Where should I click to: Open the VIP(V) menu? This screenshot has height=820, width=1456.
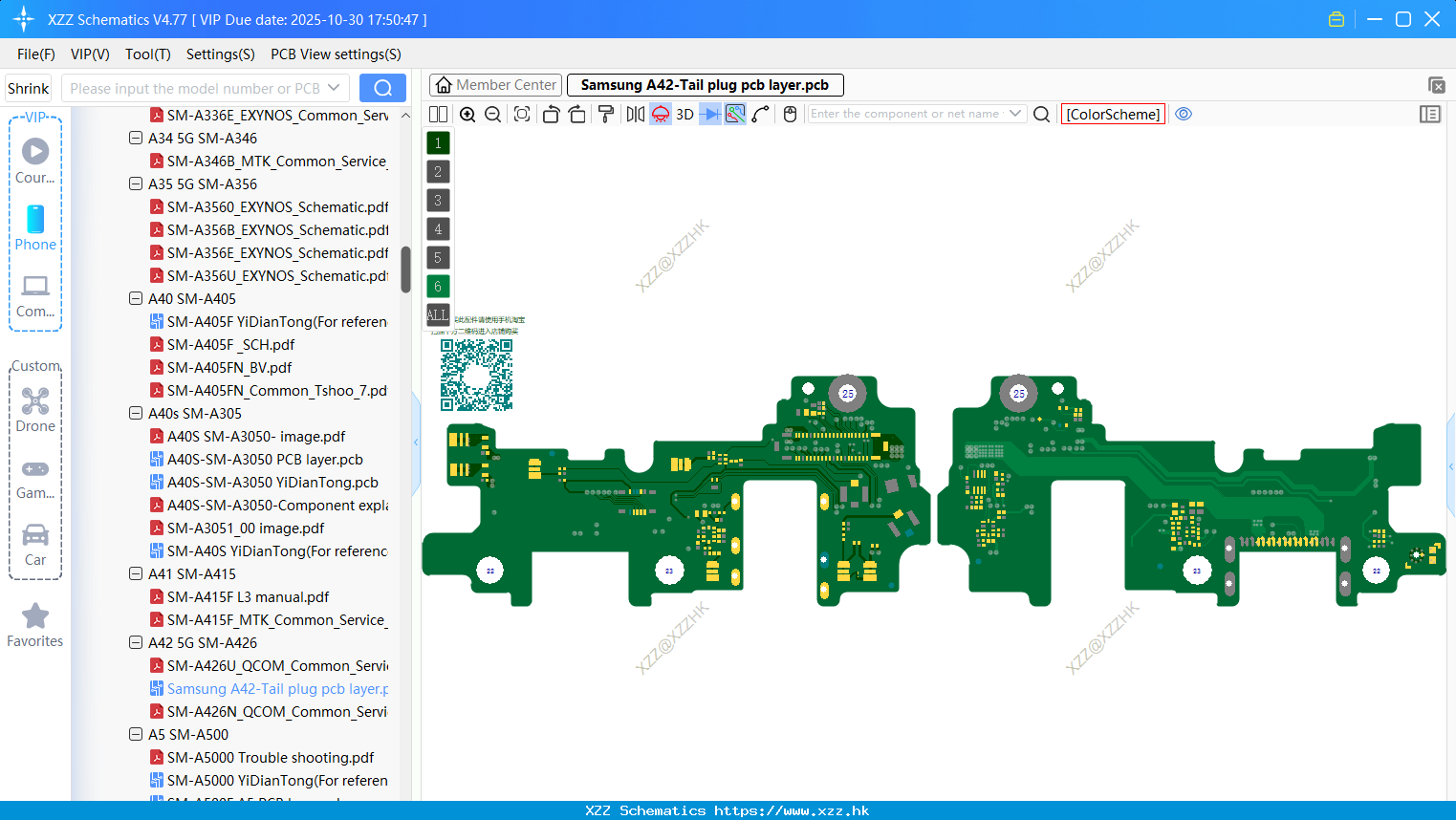pos(90,54)
